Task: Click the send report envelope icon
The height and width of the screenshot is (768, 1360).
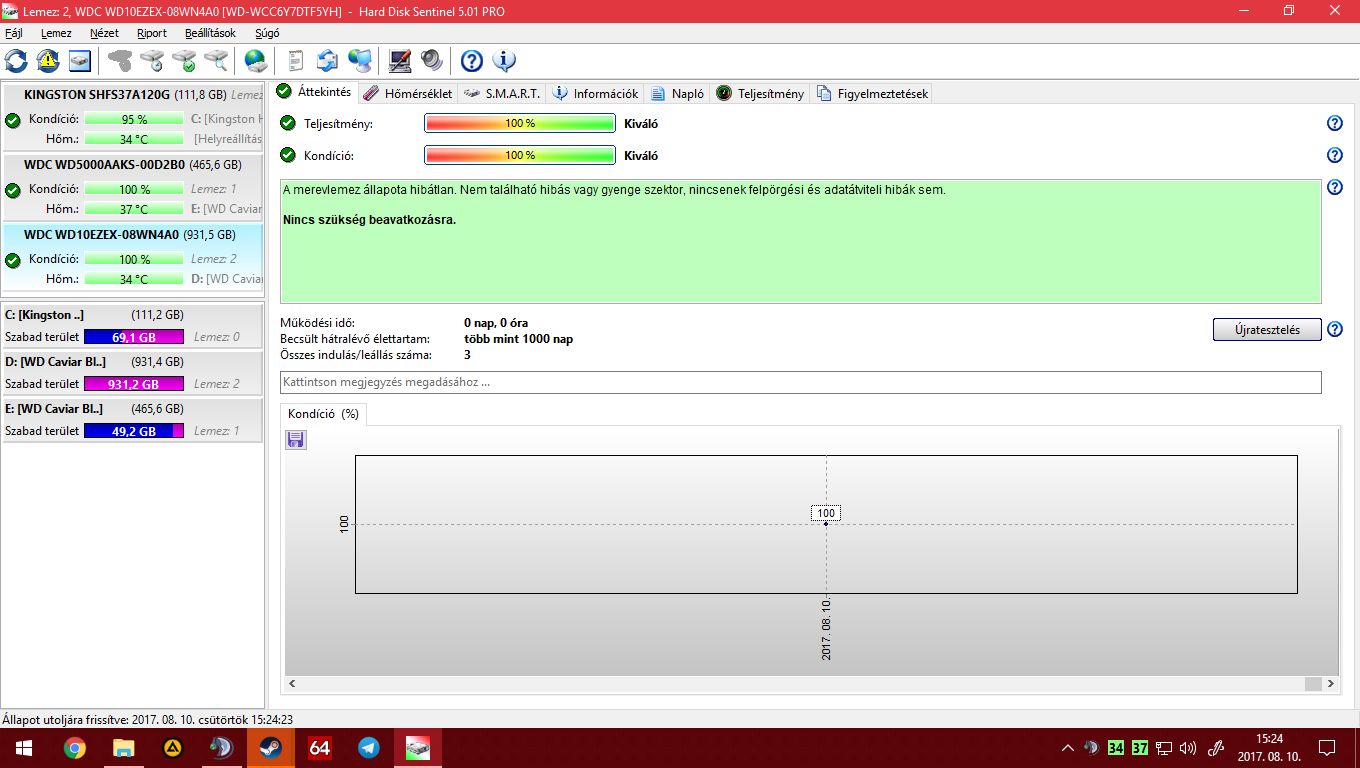Action: [328, 61]
